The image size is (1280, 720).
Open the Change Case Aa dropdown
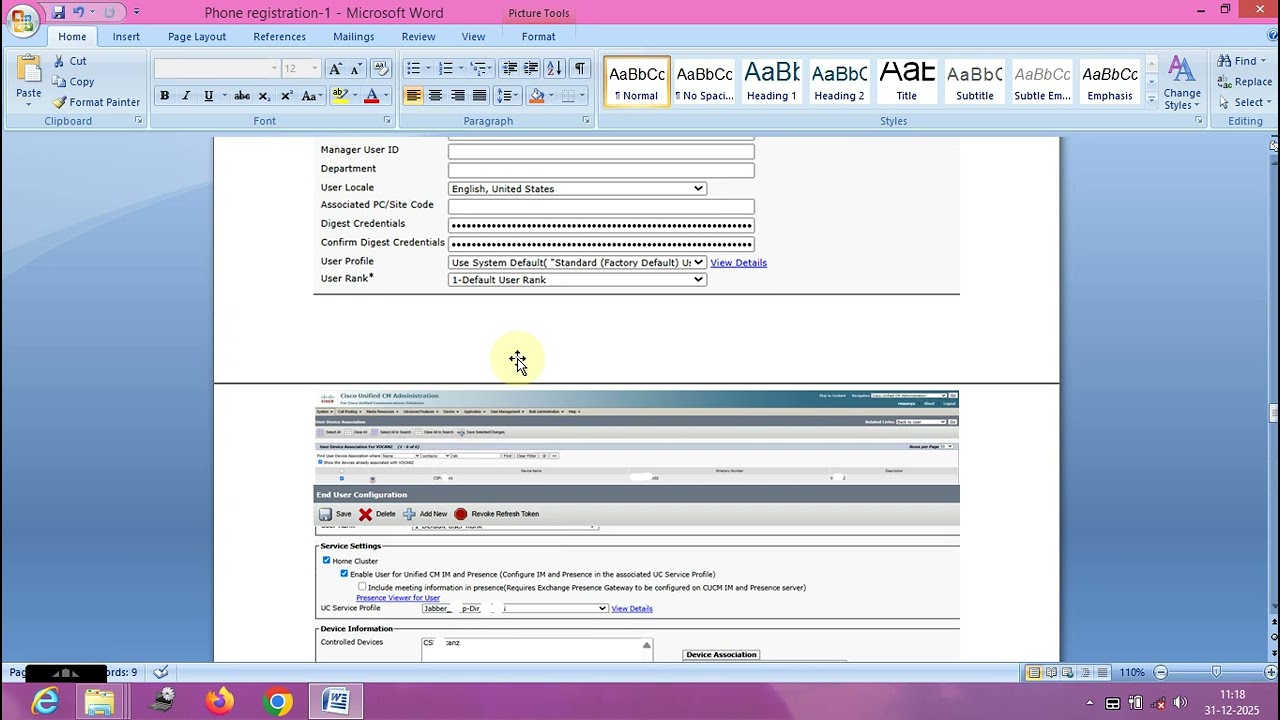pos(312,96)
